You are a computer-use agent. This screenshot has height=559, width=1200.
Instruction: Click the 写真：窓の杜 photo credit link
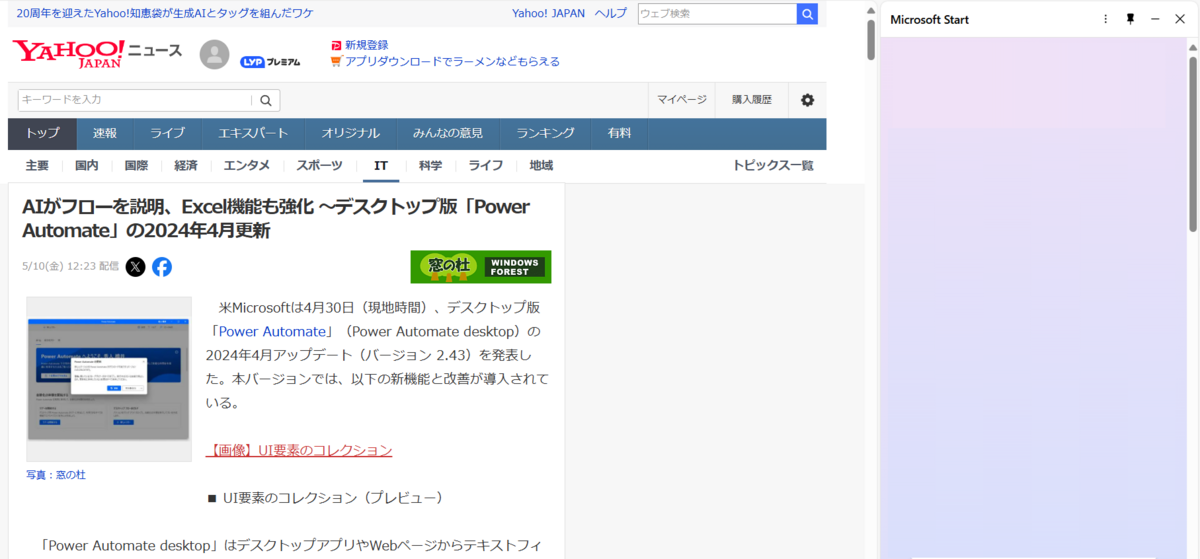56,475
